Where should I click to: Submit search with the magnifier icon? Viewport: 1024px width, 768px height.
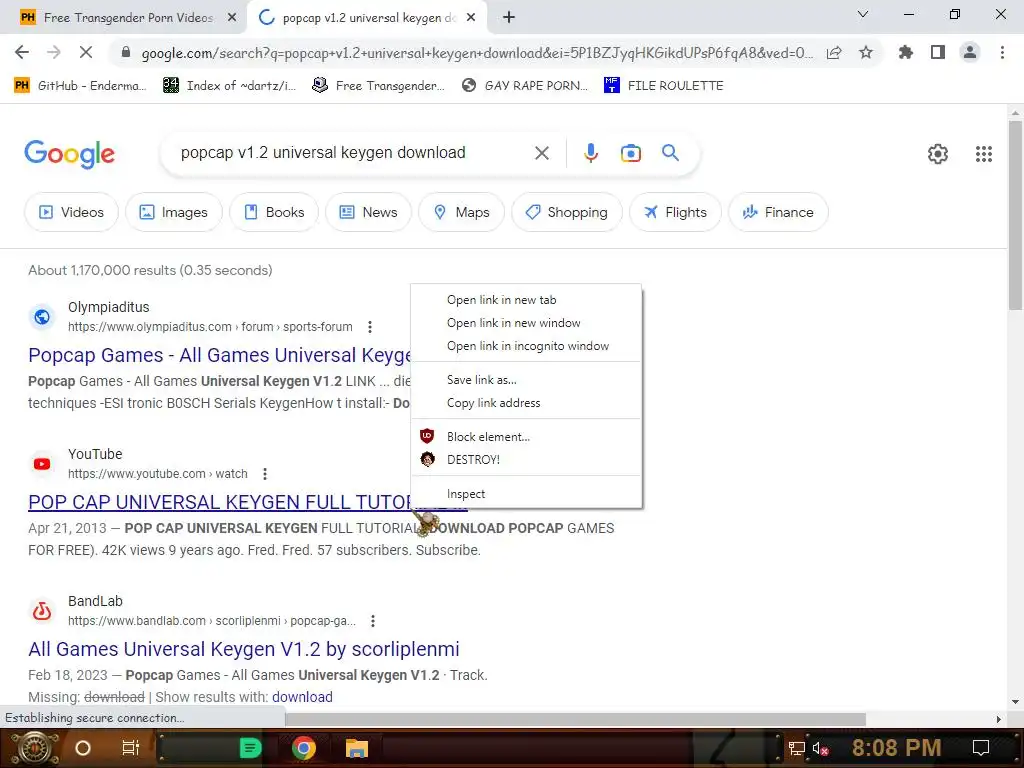tap(670, 153)
